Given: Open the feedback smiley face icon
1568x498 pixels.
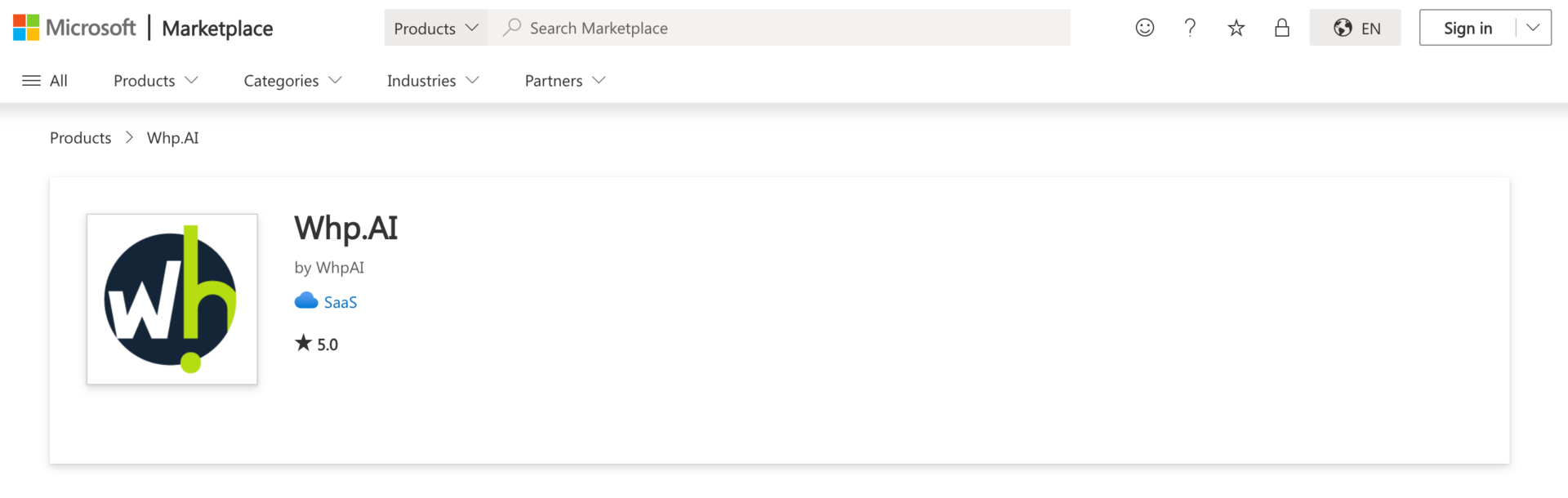Looking at the screenshot, I should point(1144,27).
